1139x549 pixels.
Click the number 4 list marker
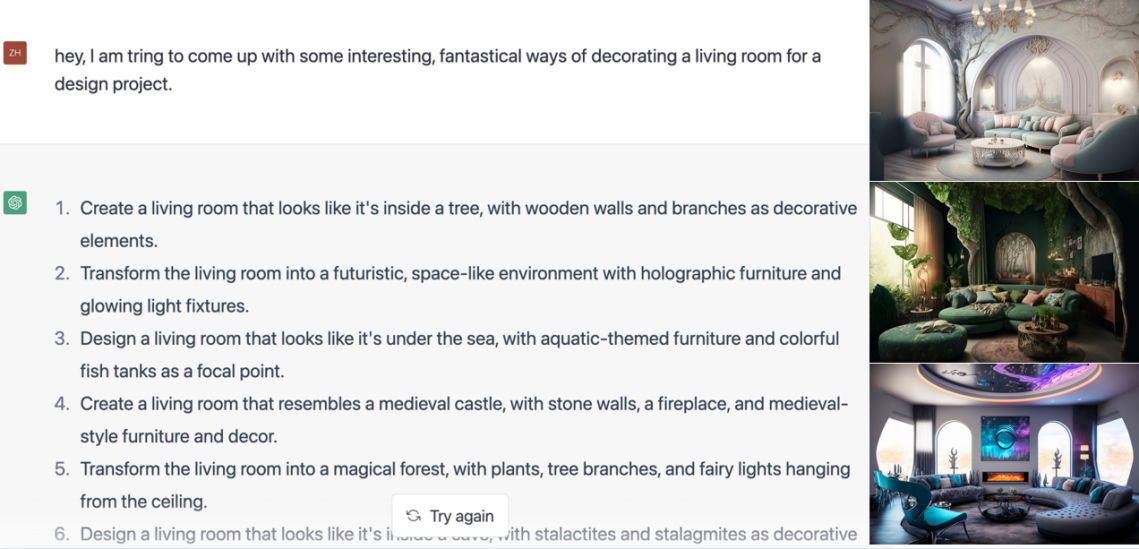(x=62, y=404)
